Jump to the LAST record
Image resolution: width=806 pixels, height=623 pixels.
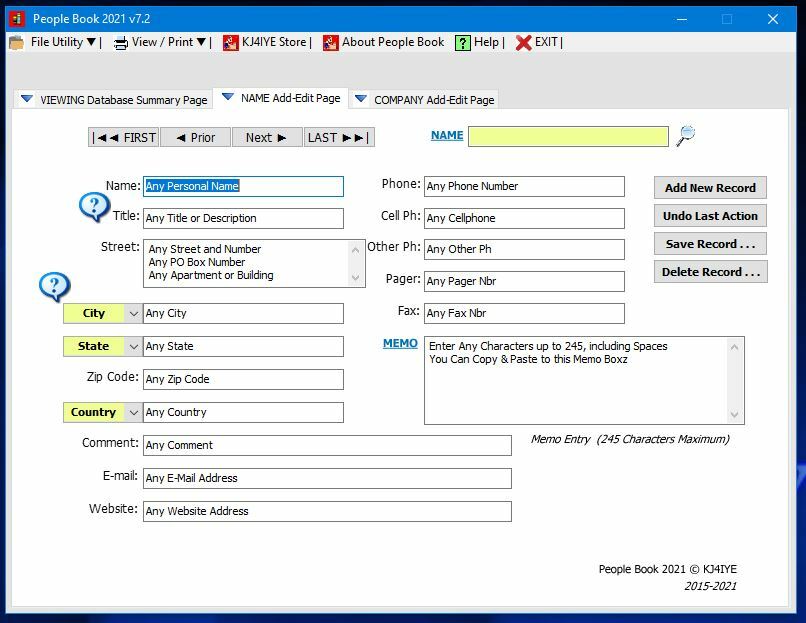coord(339,138)
